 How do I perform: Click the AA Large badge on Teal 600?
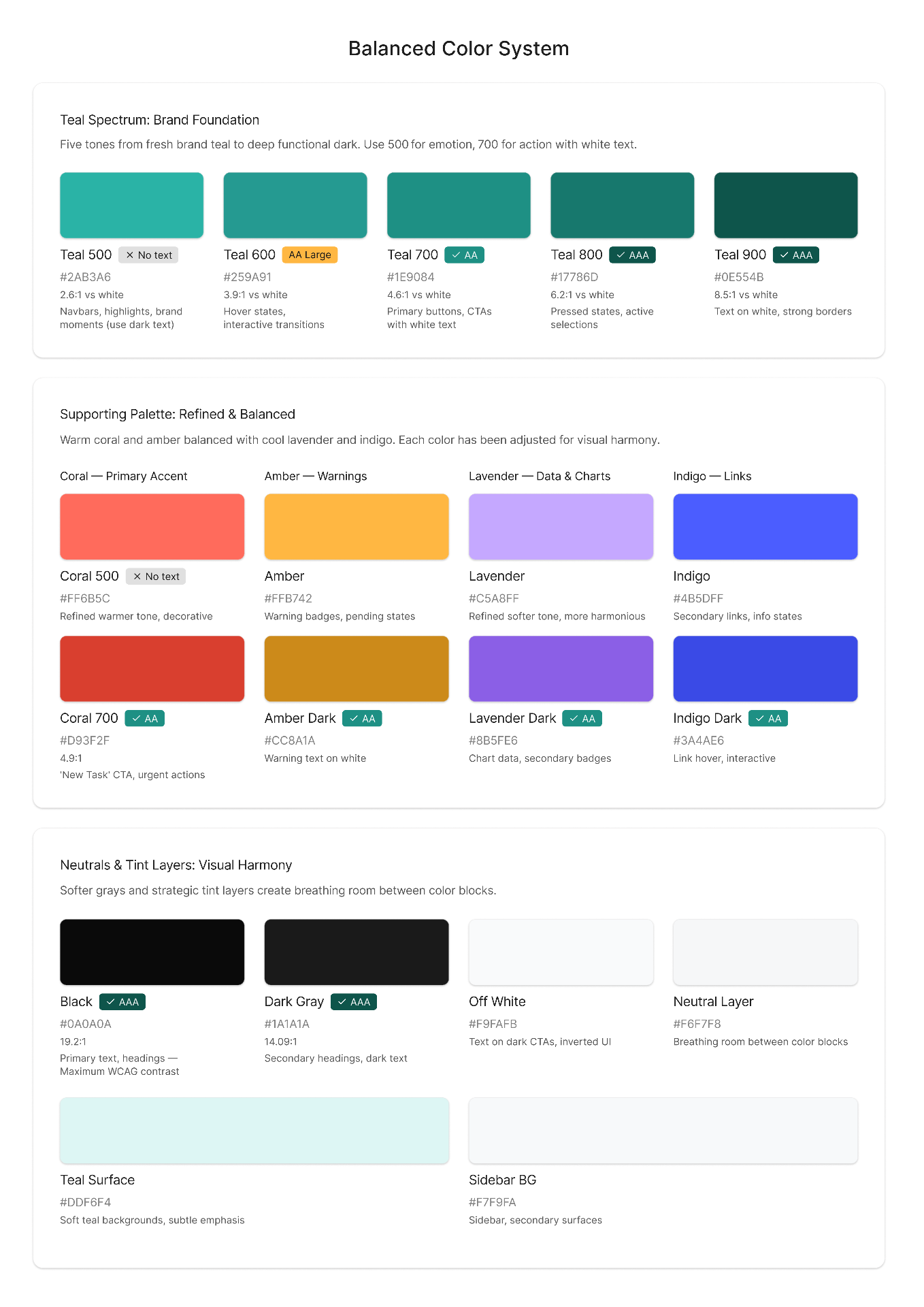310,255
